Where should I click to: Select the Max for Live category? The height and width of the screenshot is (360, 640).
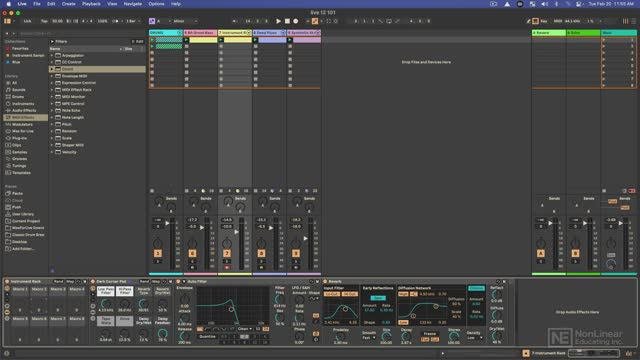pyautogui.click(x=23, y=131)
